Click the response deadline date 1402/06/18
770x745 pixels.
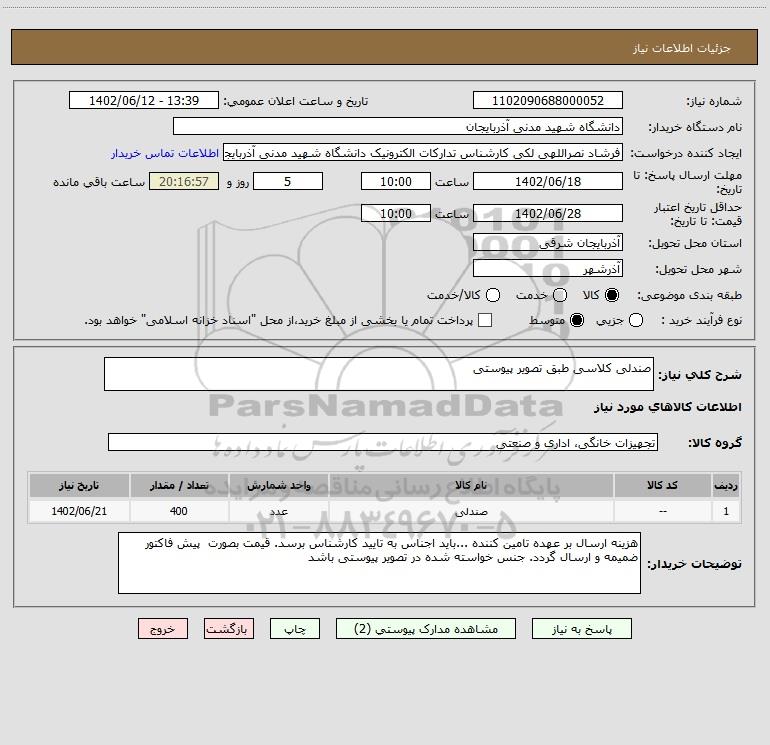[x=548, y=181]
